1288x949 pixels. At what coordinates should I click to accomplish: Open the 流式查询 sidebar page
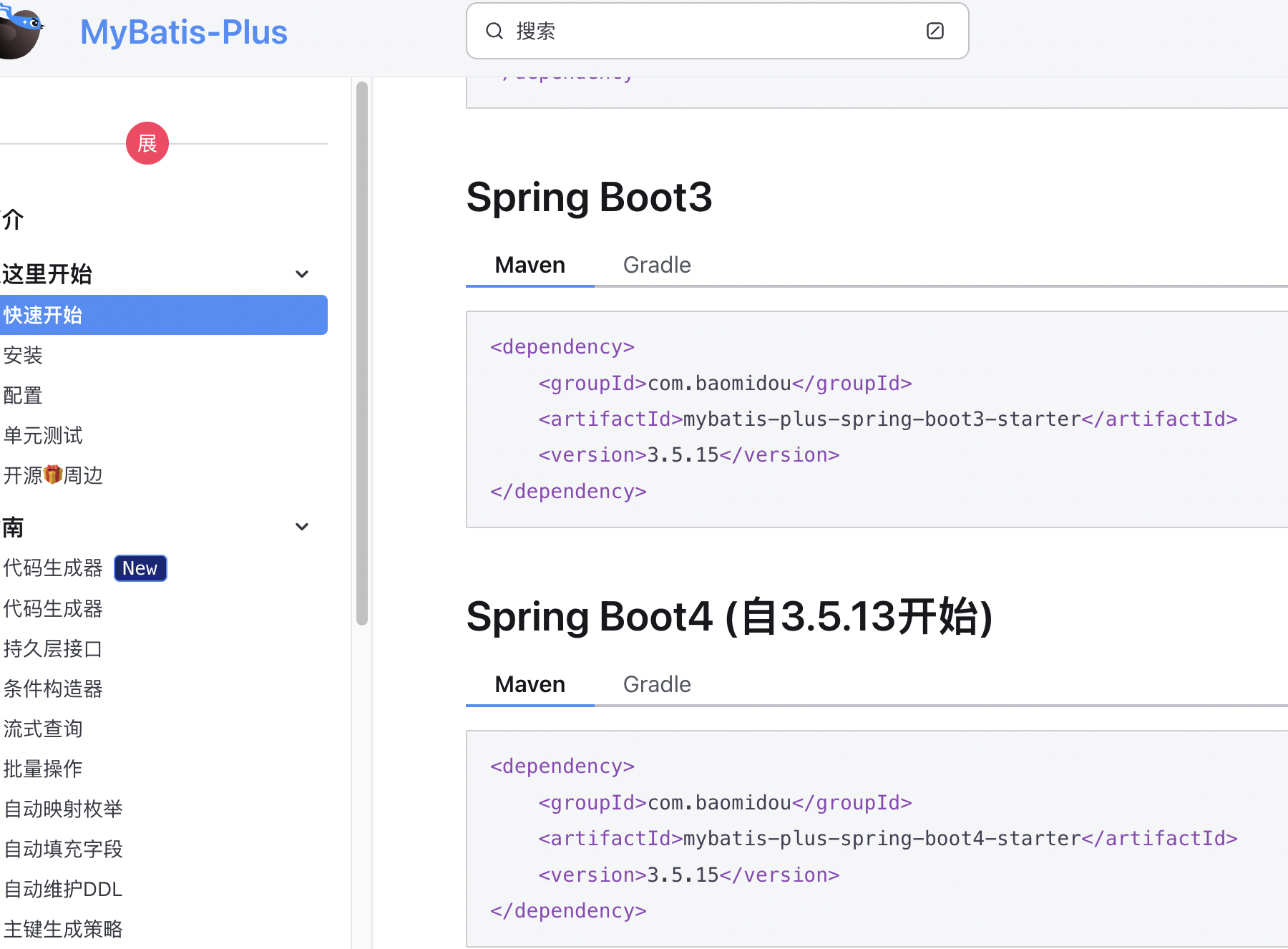click(x=43, y=729)
